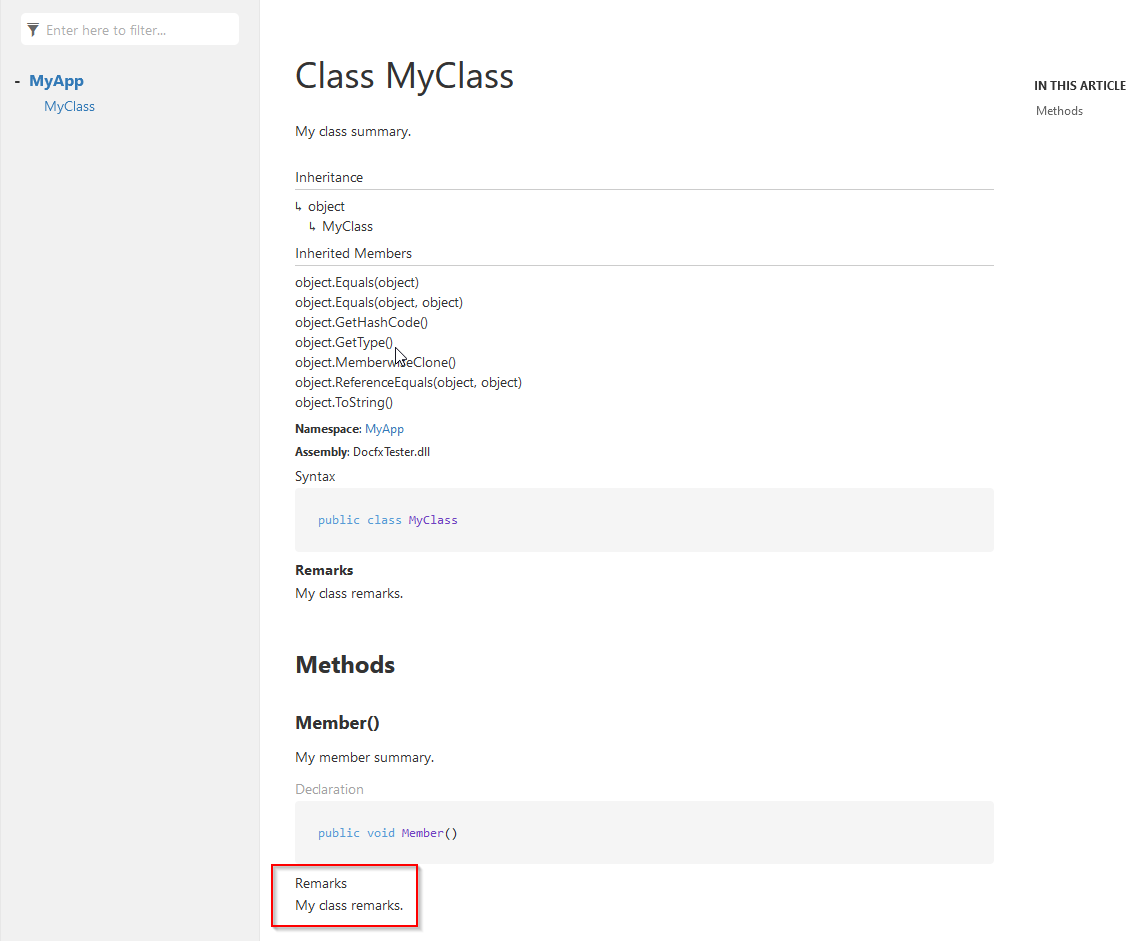Click "My class remarks." under the syntax block
This screenshot has height=941, width=1144.
click(349, 594)
